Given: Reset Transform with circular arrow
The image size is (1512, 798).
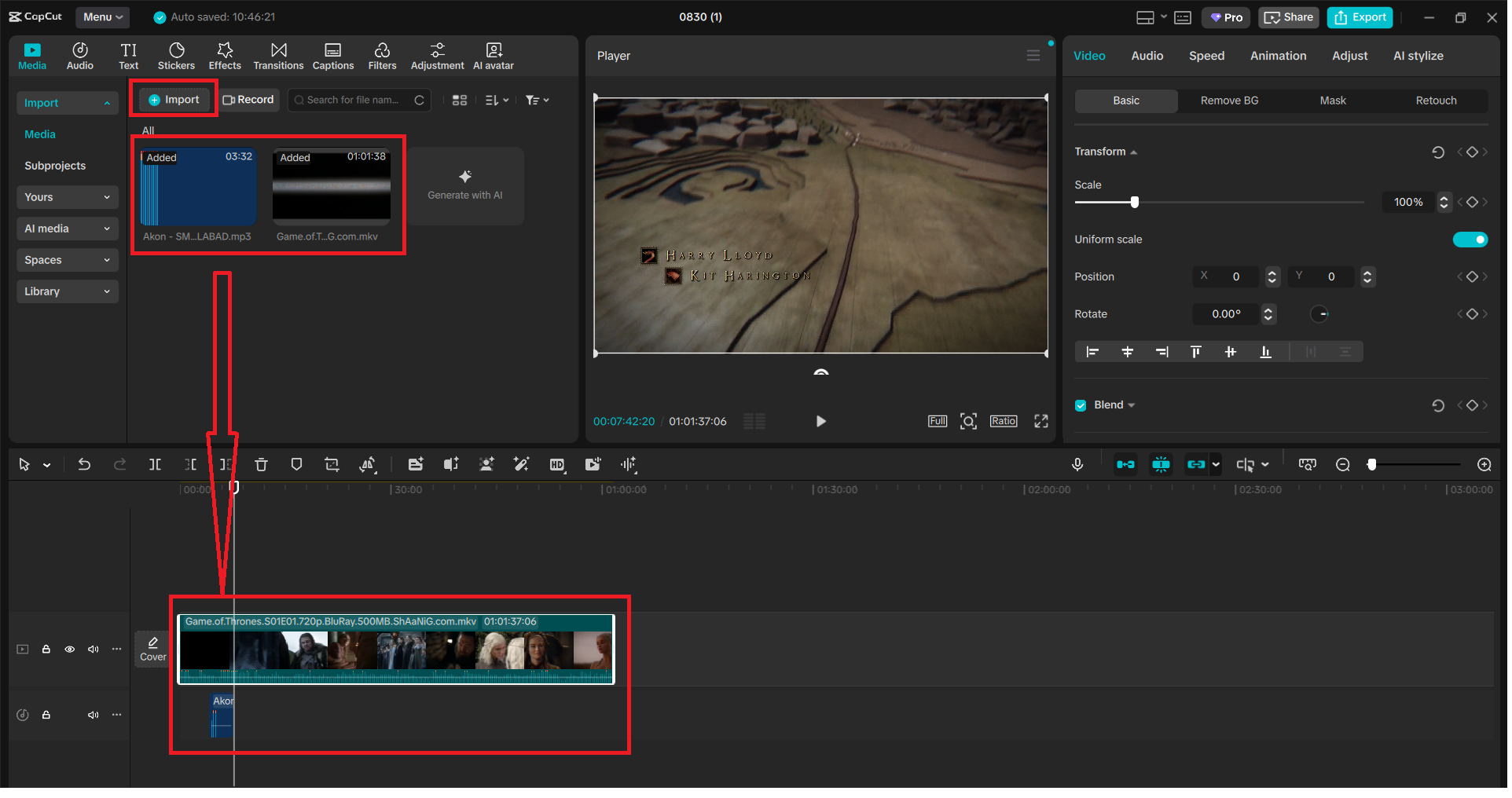Looking at the screenshot, I should (1438, 152).
